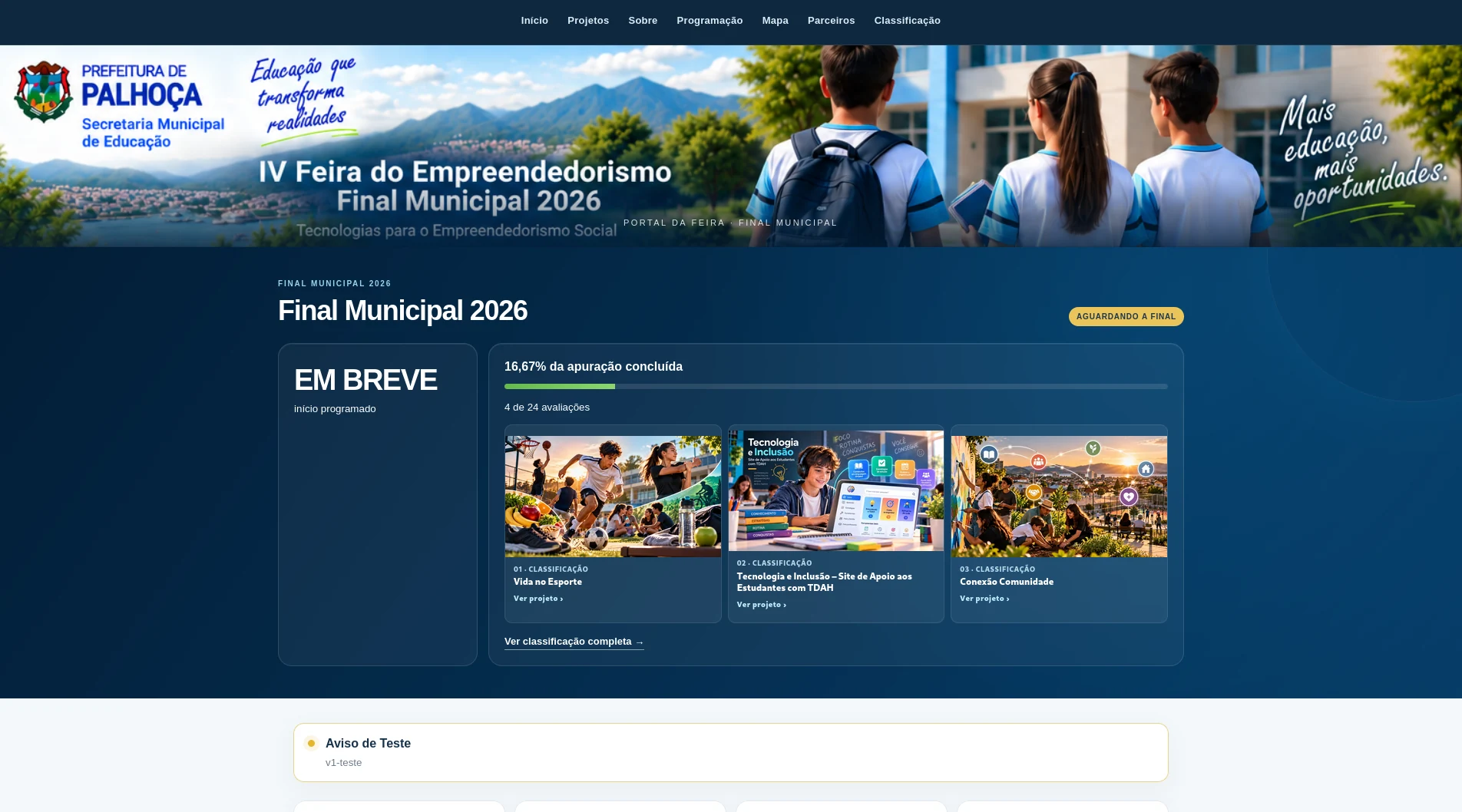
Task: Go to the Projetos page
Action: [588, 21]
